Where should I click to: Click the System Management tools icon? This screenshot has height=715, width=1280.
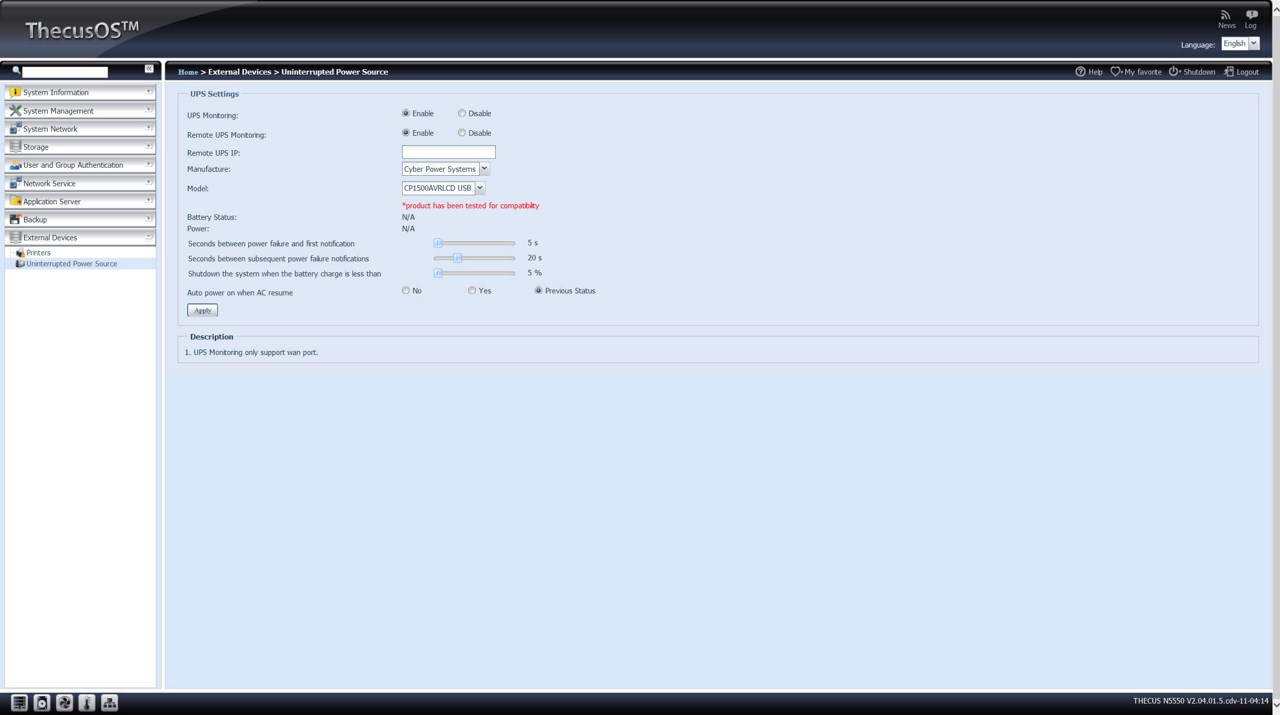tap(15, 111)
